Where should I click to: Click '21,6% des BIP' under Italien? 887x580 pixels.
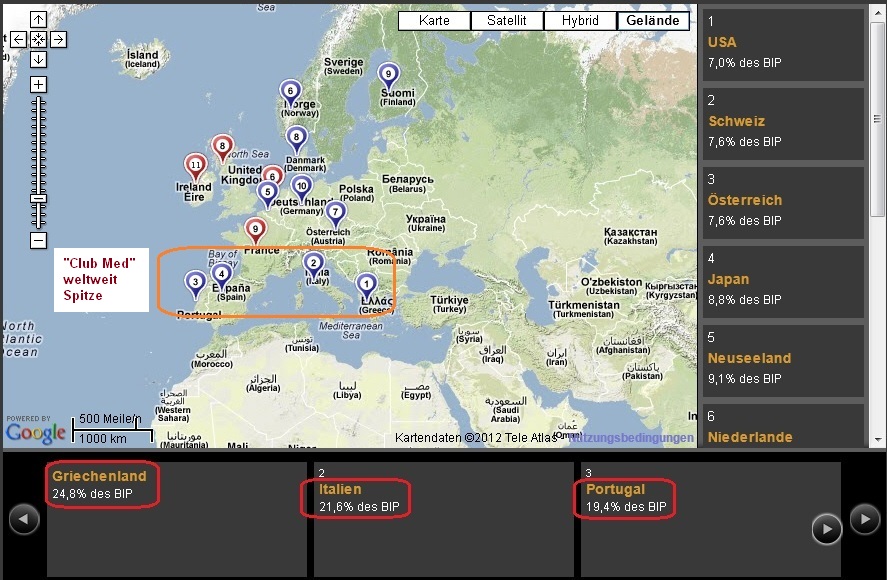tap(359, 507)
